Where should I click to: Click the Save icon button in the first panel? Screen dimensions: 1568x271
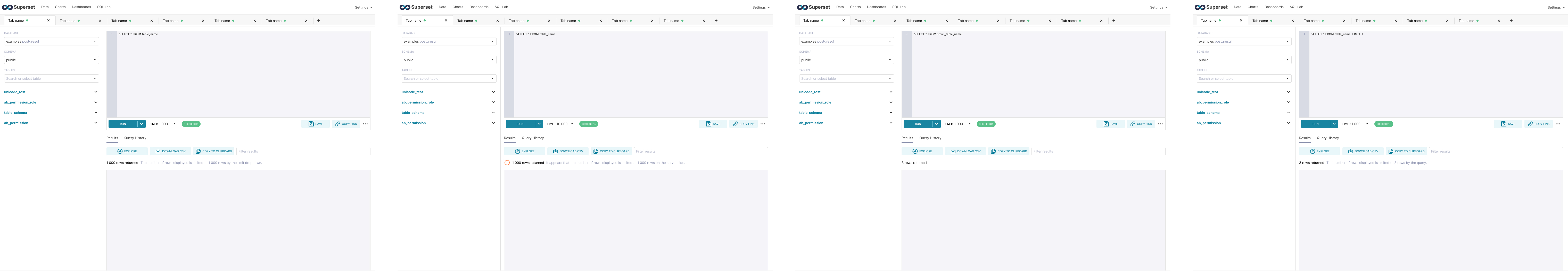(x=315, y=124)
